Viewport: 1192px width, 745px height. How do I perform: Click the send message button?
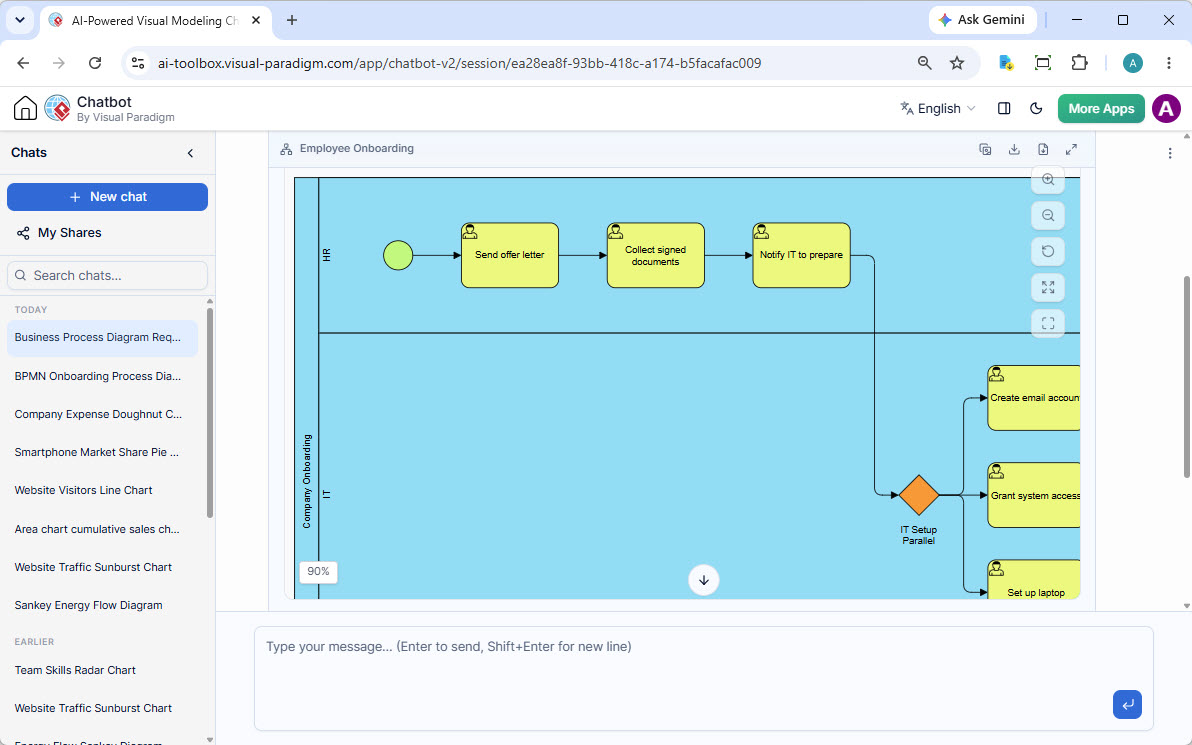tap(1127, 704)
